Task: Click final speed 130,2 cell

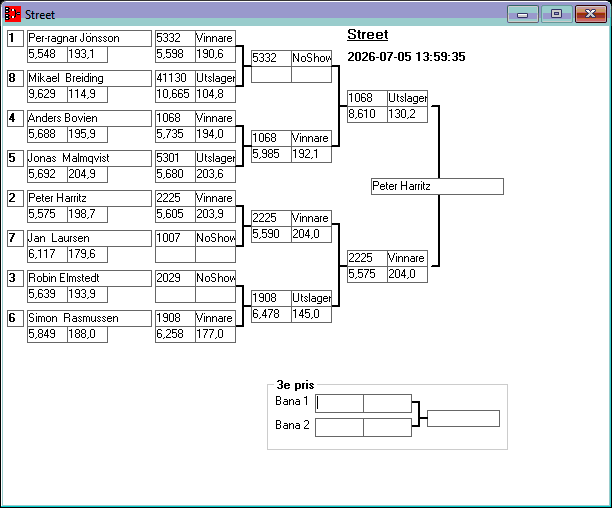Action: [x=407, y=114]
